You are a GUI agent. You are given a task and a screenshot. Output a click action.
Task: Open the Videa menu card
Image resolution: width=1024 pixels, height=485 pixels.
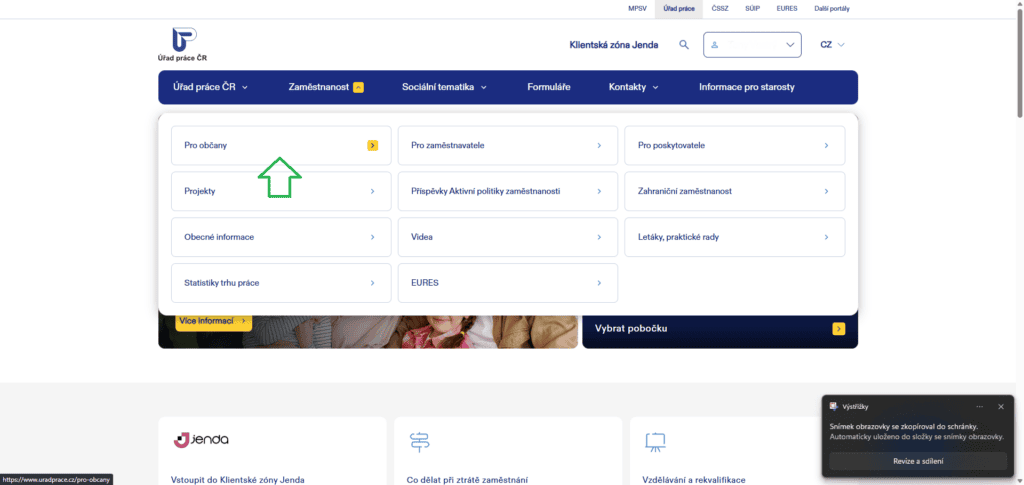coord(507,237)
